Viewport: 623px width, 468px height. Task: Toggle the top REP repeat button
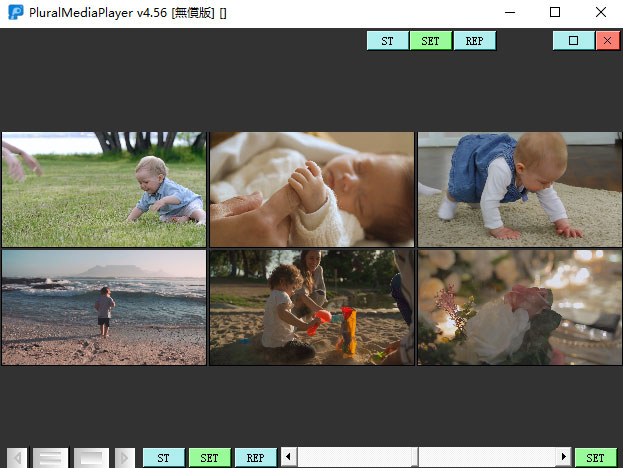pos(474,41)
